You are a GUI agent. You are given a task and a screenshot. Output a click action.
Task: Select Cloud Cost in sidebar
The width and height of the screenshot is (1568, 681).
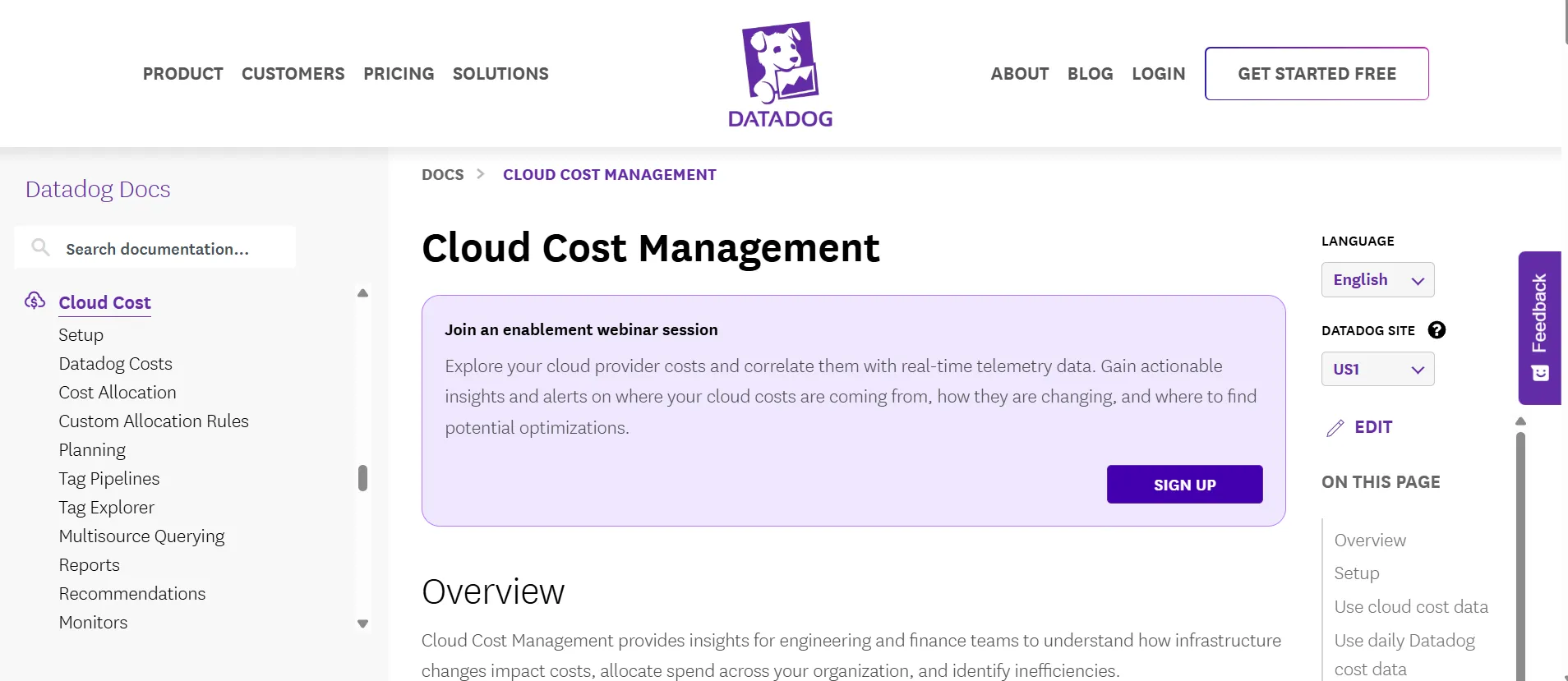104,302
